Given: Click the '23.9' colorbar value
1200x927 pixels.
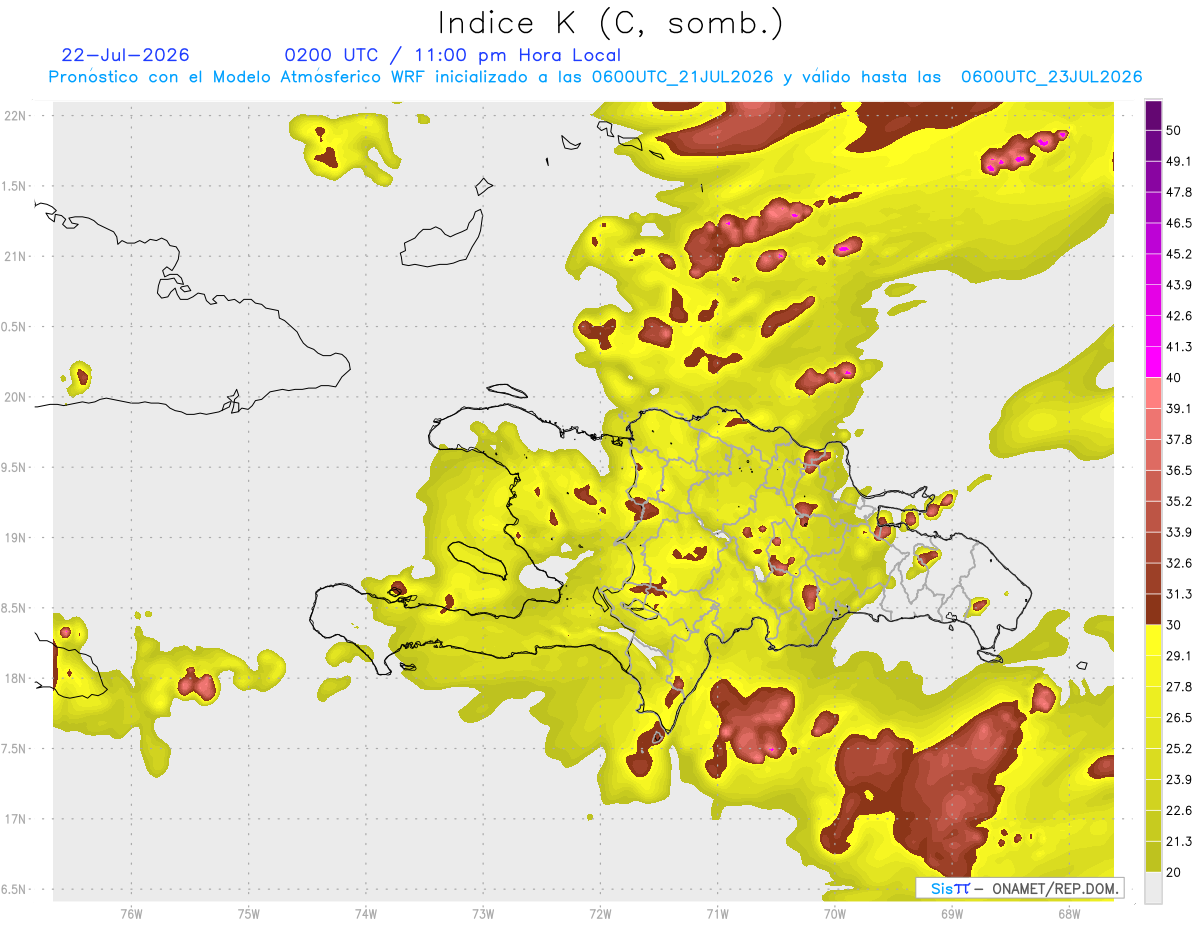Looking at the screenshot, I should tap(1178, 780).
